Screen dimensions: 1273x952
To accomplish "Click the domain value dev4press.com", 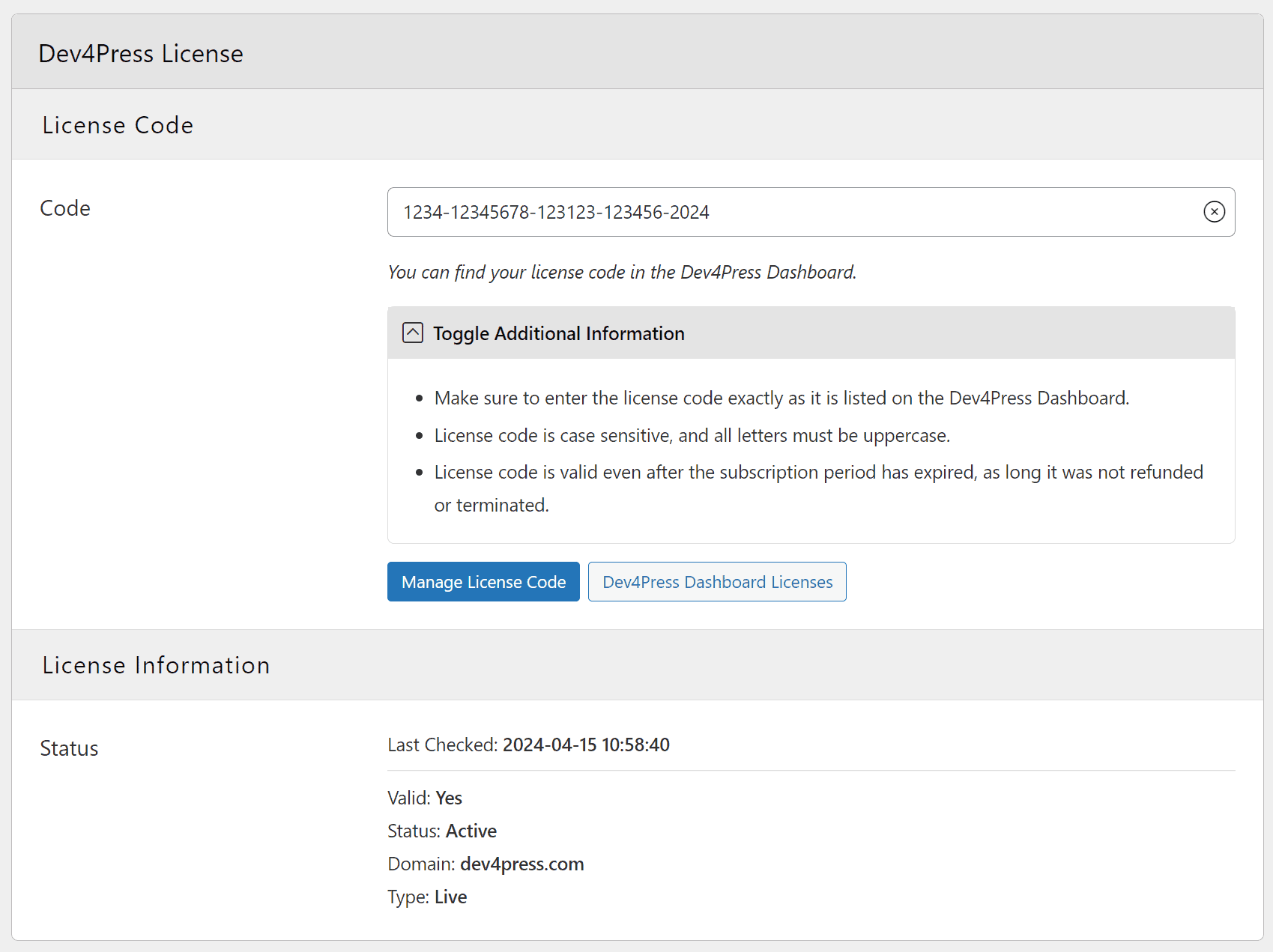I will click(522, 864).
